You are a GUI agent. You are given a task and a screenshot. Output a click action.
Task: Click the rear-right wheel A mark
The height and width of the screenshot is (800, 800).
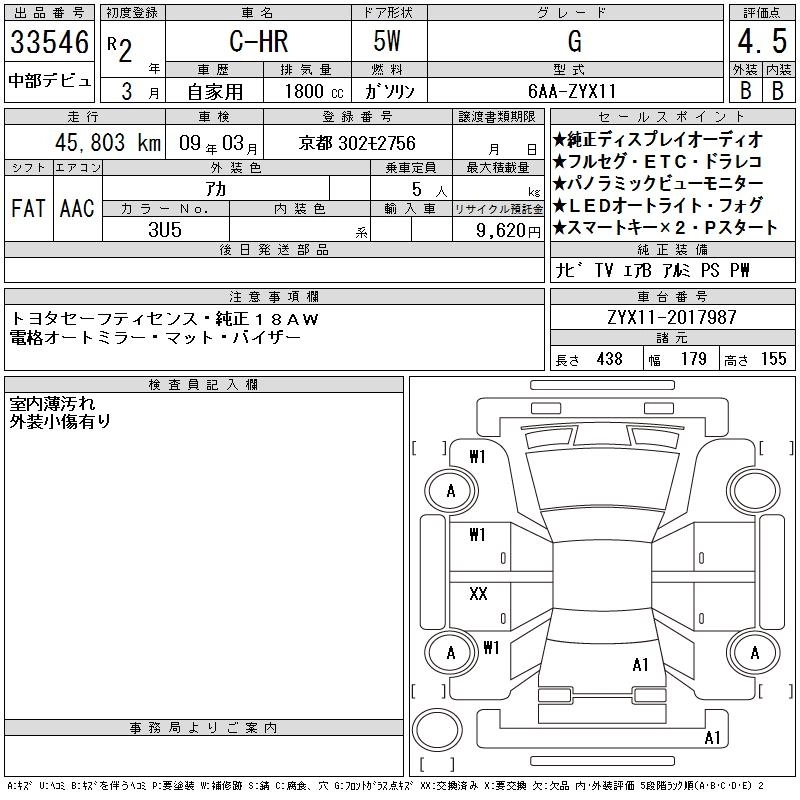pos(755,653)
